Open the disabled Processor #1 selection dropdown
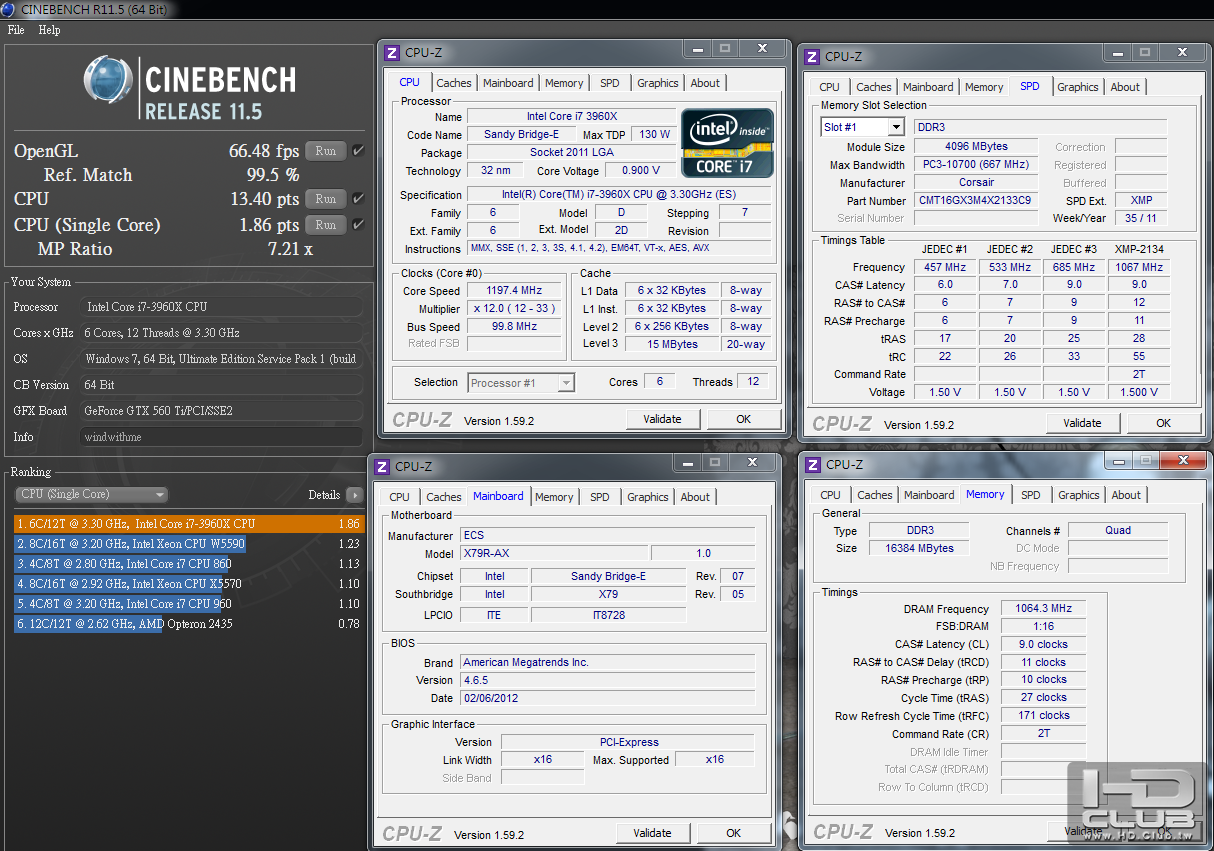 521,383
